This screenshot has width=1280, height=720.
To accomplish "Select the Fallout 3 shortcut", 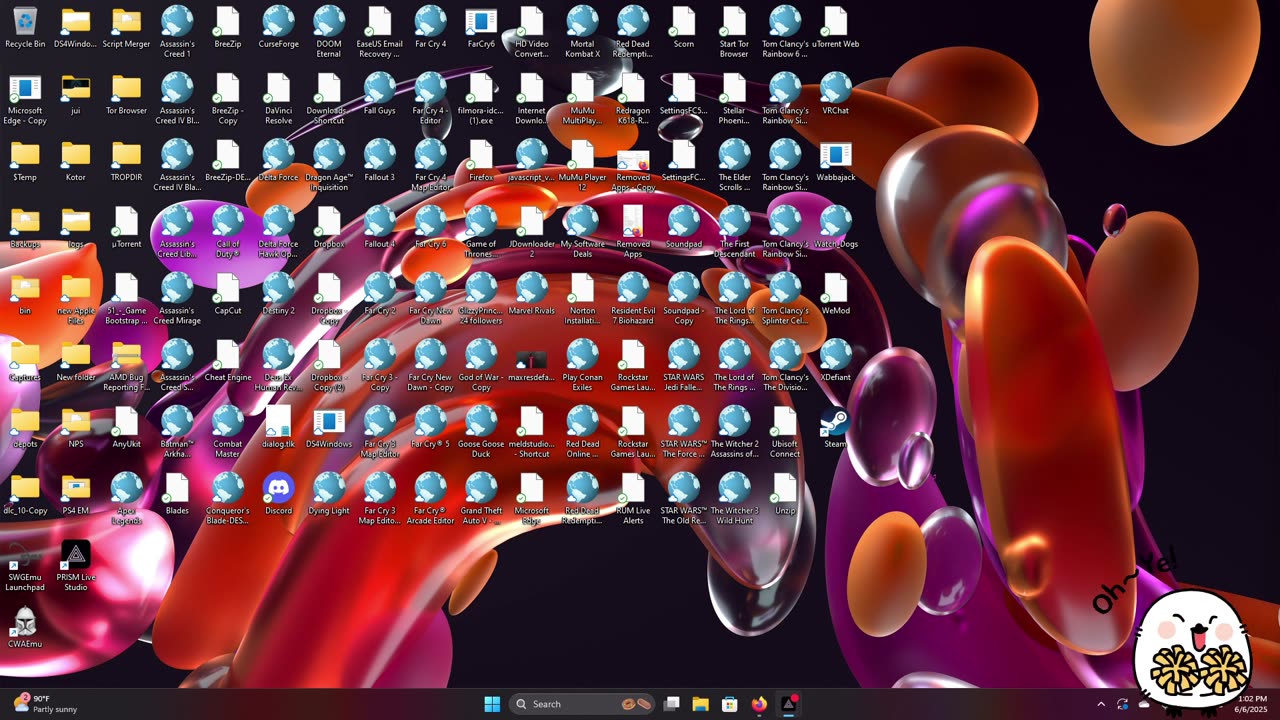I will (x=380, y=162).
